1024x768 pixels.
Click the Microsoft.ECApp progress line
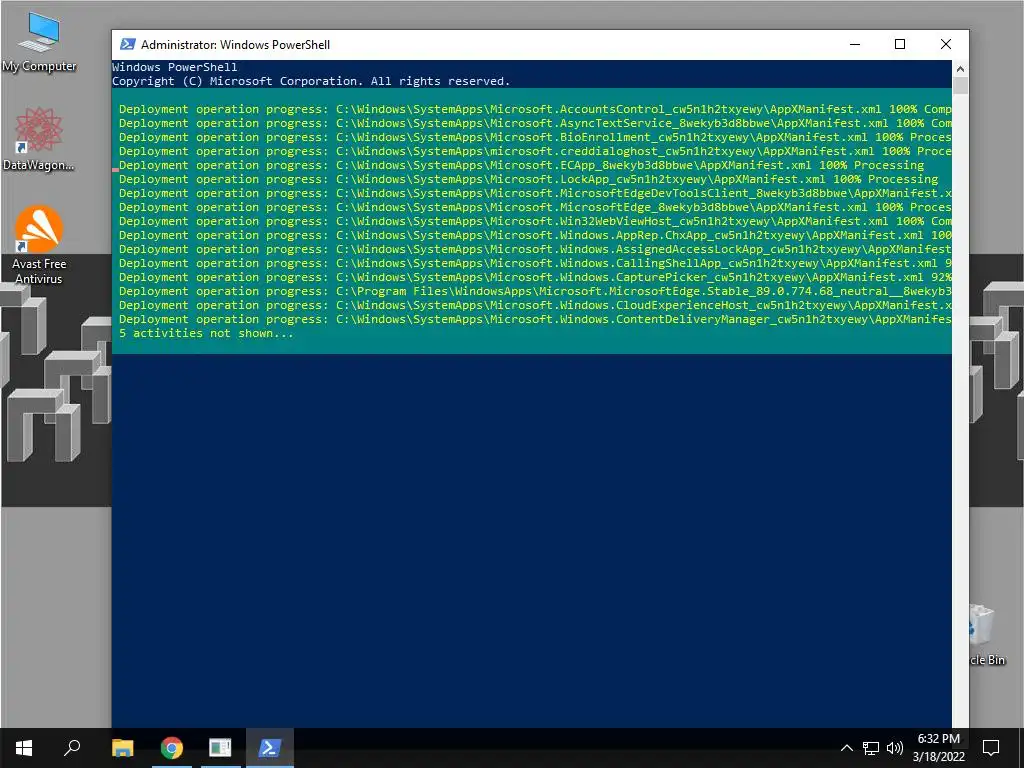(x=521, y=165)
